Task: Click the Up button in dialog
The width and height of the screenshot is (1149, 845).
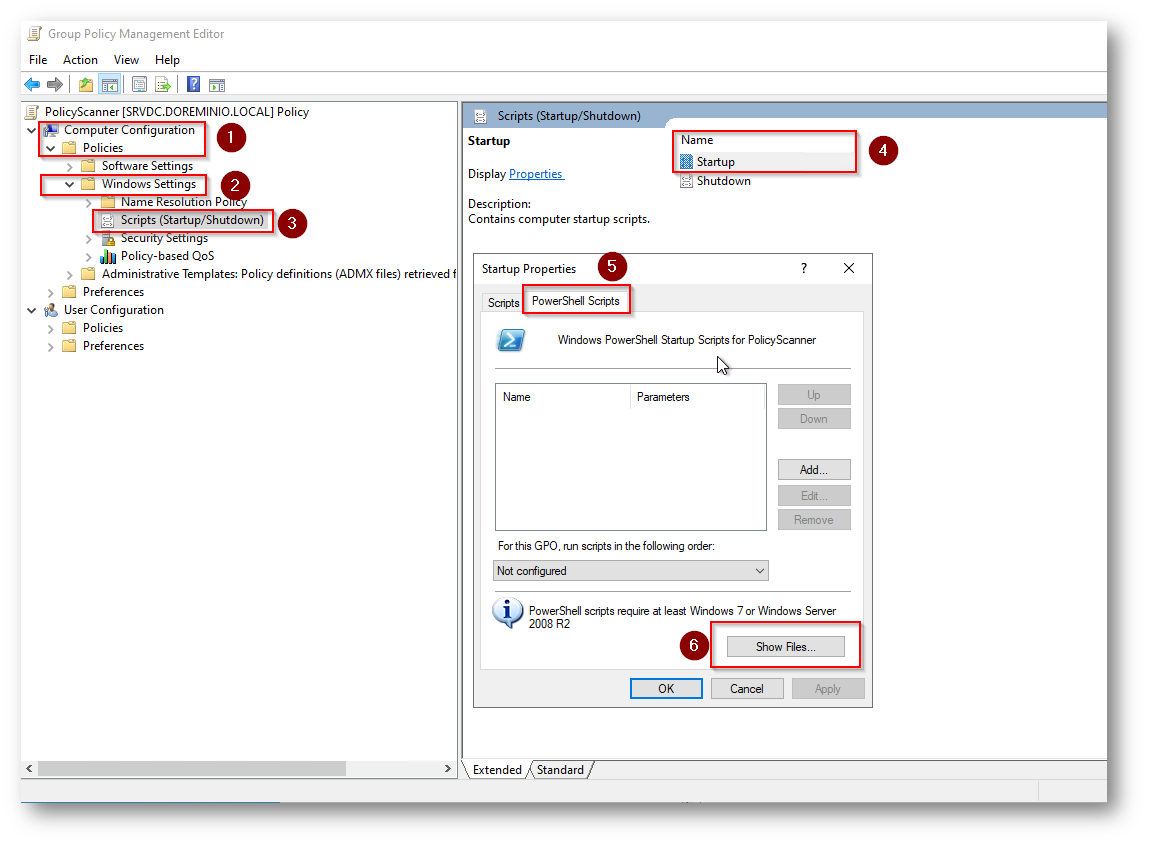Action: tap(814, 395)
